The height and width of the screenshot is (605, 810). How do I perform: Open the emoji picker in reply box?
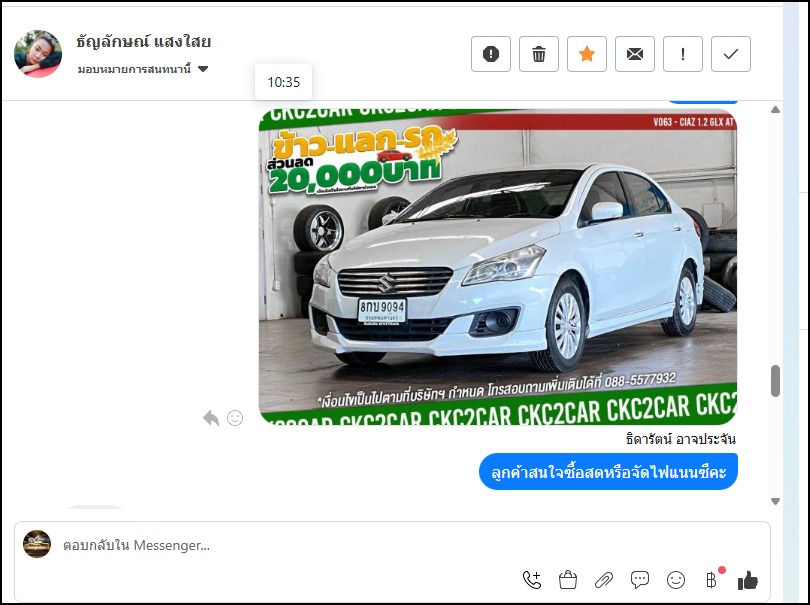(x=676, y=580)
